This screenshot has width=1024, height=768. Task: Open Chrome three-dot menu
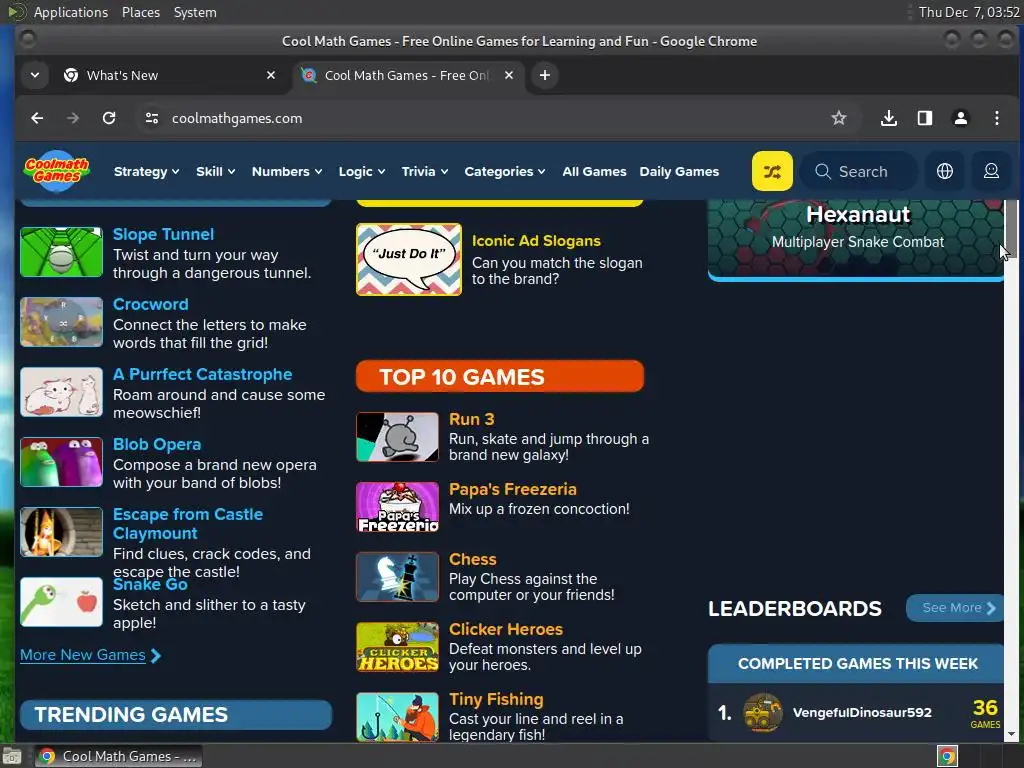(996, 118)
